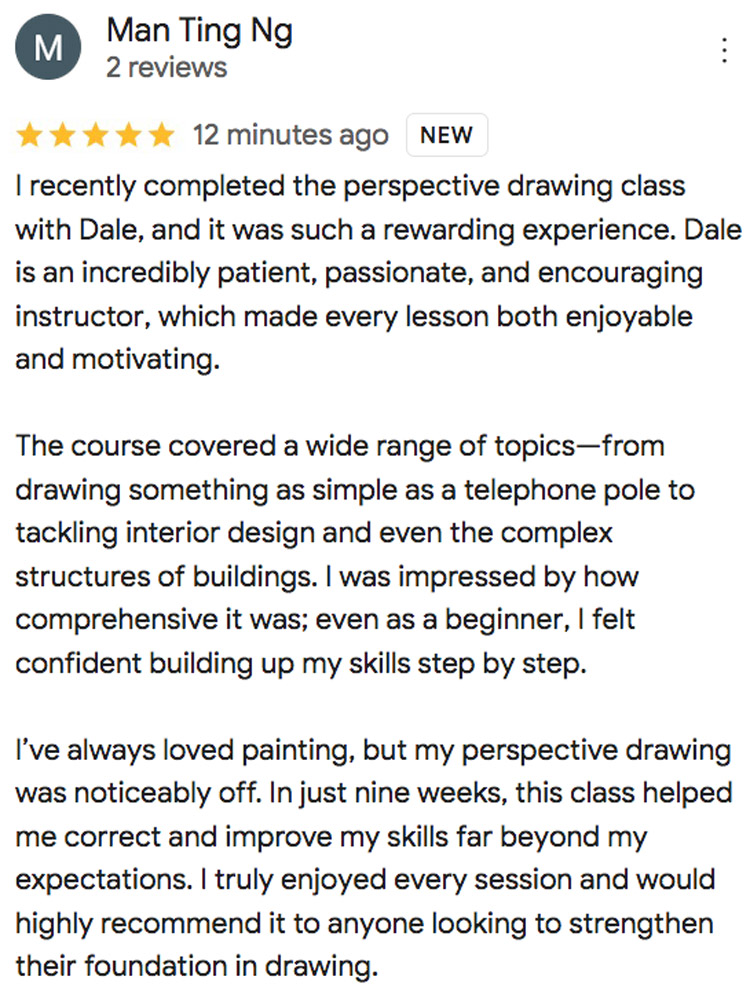This screenshot has width=750, height=1002.
Task: Click the fifth gold rating star
Action: click(161, 136)
